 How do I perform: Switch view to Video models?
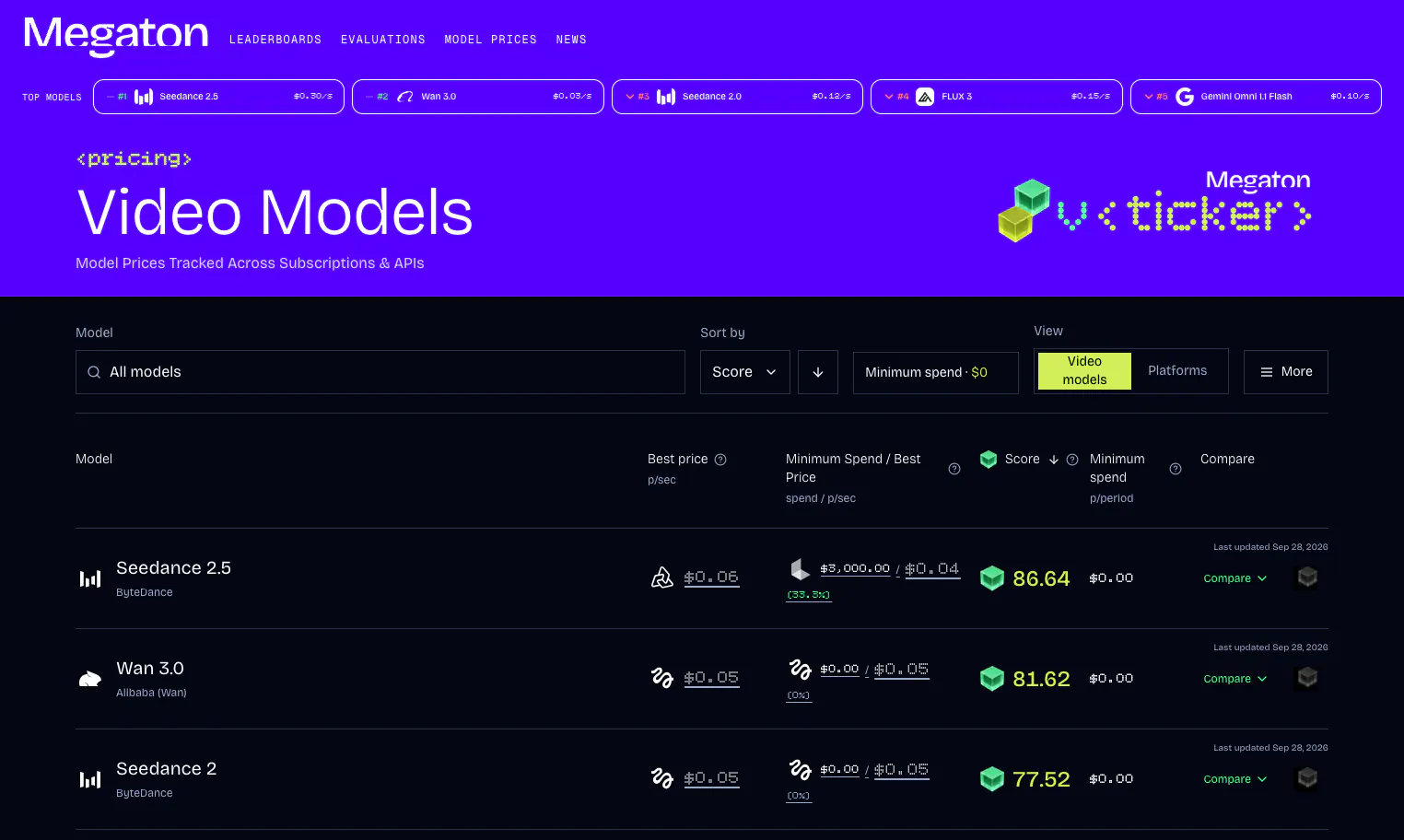tap(1084, 371)
